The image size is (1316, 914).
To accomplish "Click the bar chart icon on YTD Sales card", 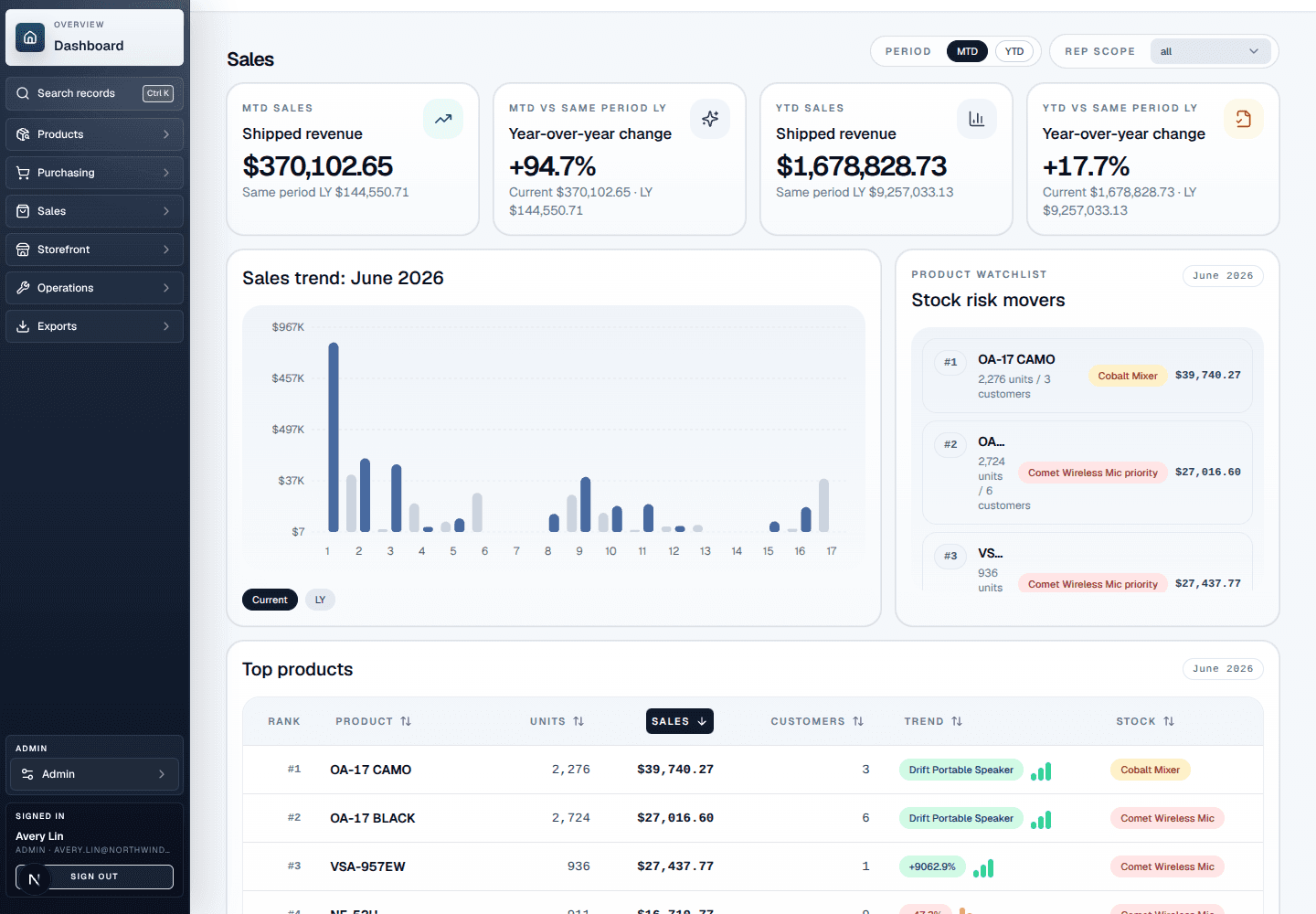I will coord(977,119).
